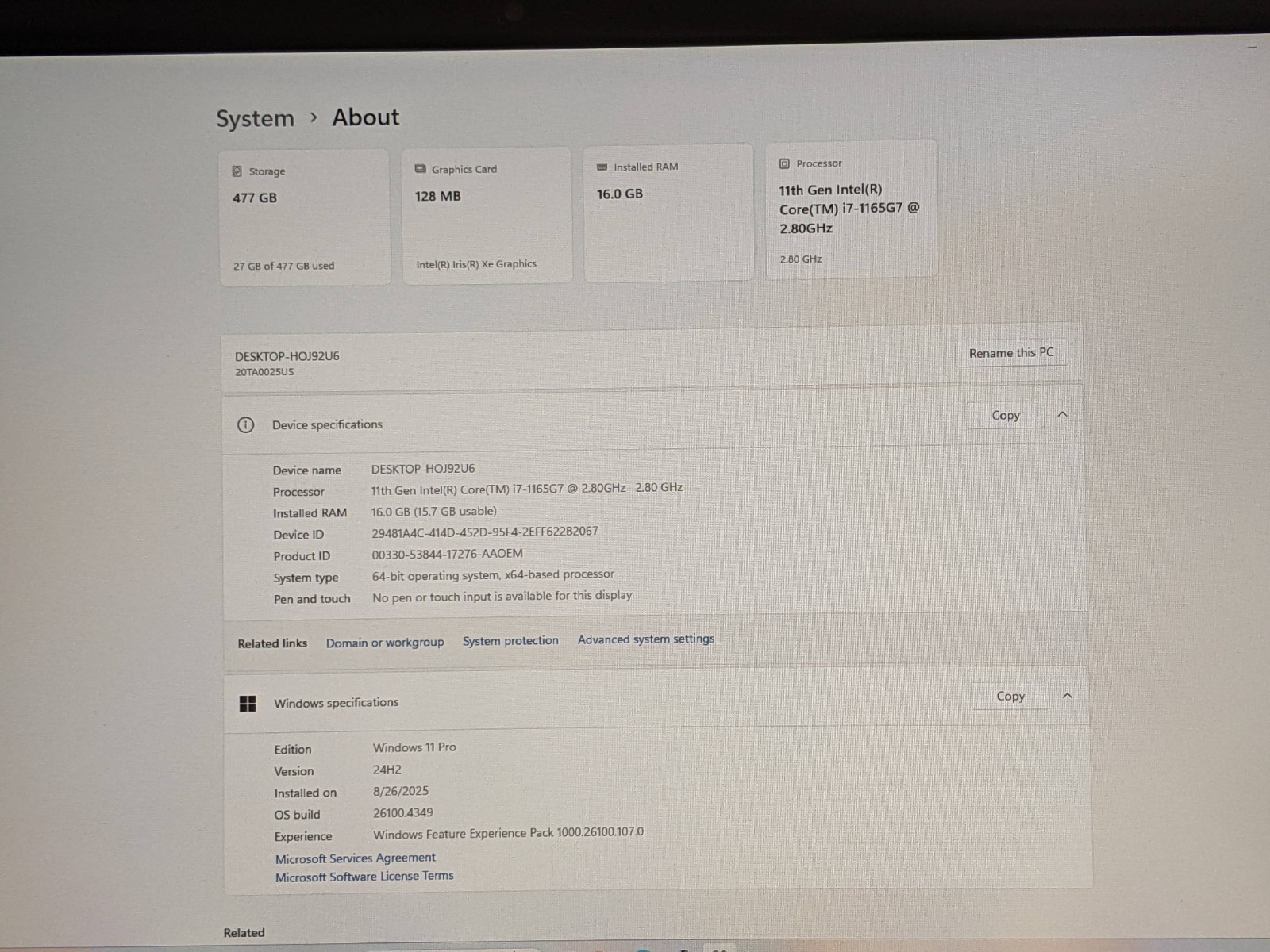
Task: Select the text '27 GB of 477 GB used'
Action: 283,266
